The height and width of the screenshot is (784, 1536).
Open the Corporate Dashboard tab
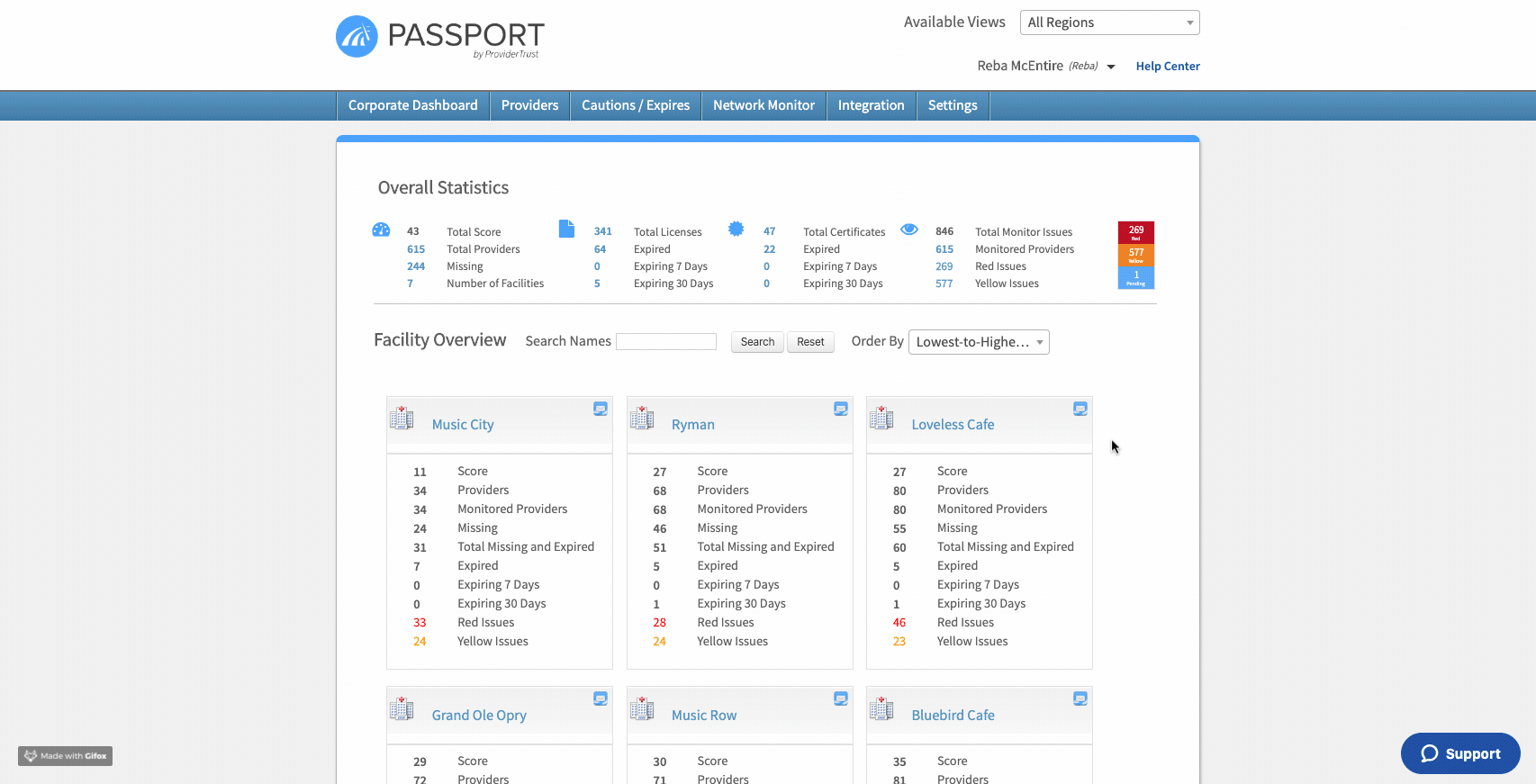(413, 105)
